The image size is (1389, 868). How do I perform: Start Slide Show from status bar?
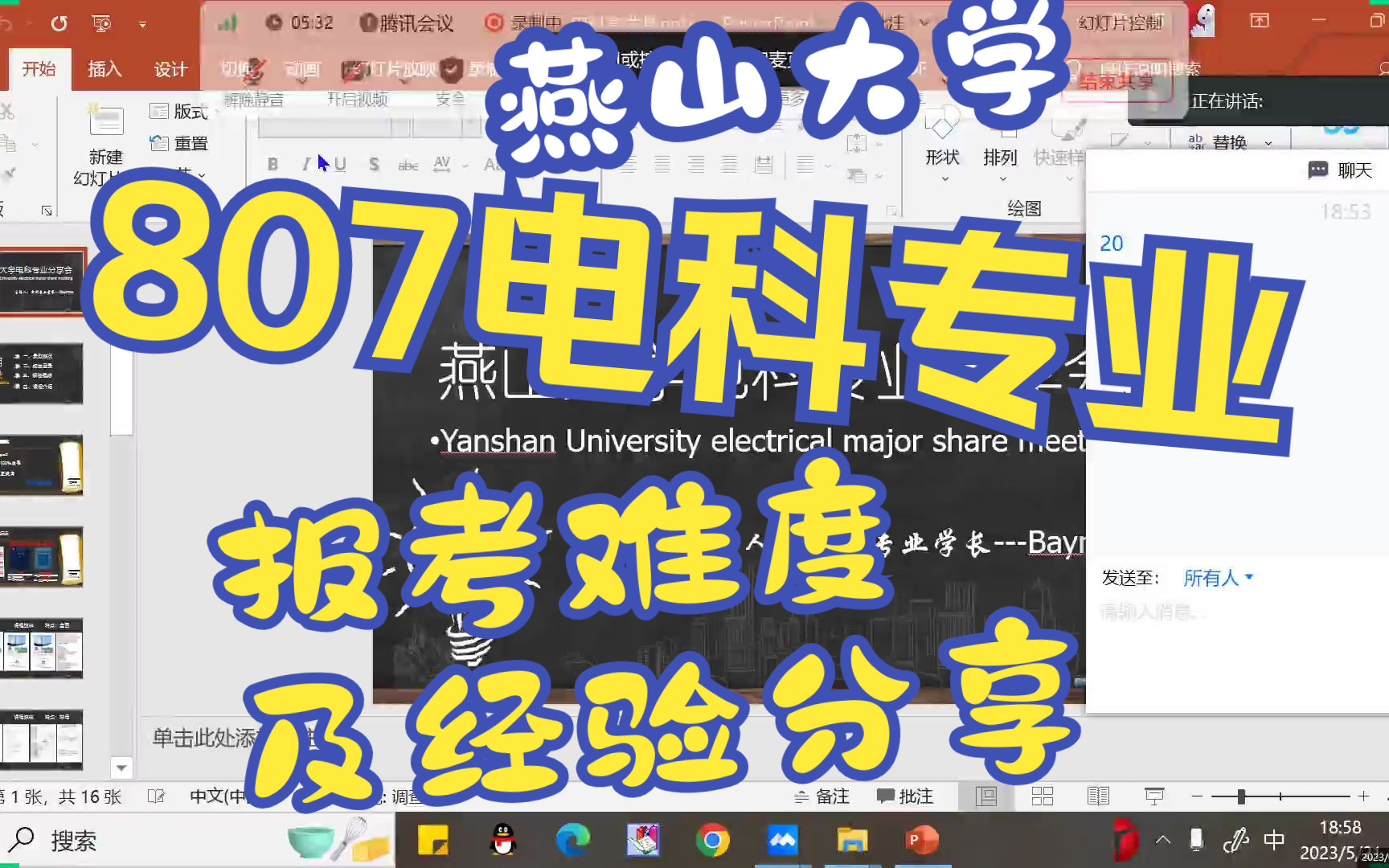1154,796
